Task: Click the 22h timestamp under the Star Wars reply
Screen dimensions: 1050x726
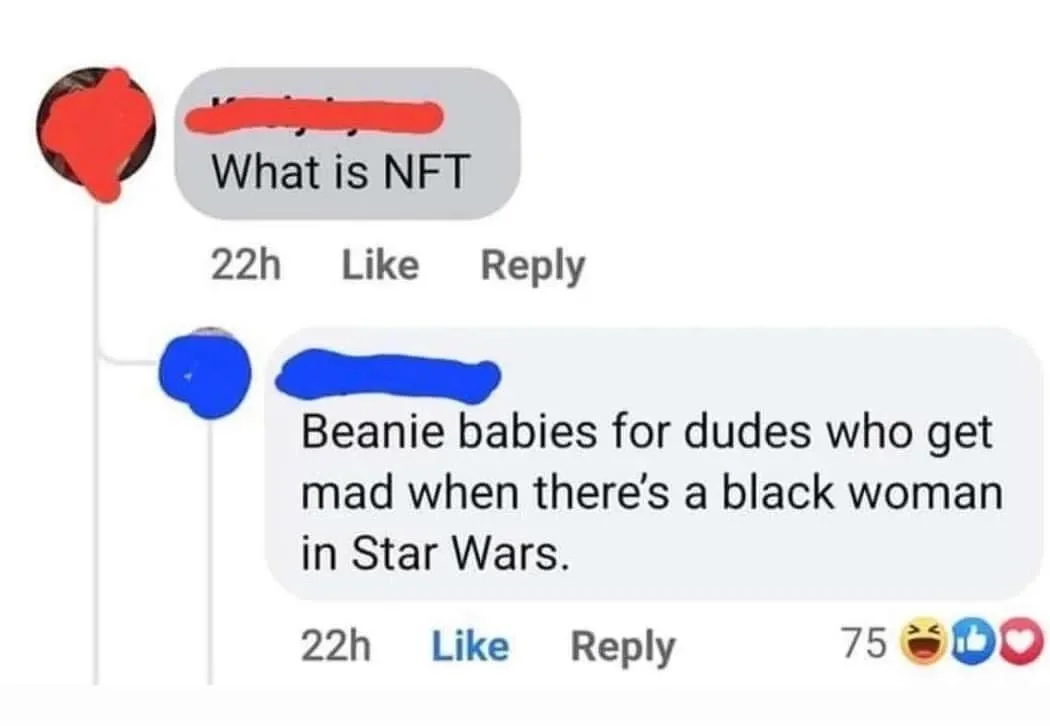Action: [336, 647]
